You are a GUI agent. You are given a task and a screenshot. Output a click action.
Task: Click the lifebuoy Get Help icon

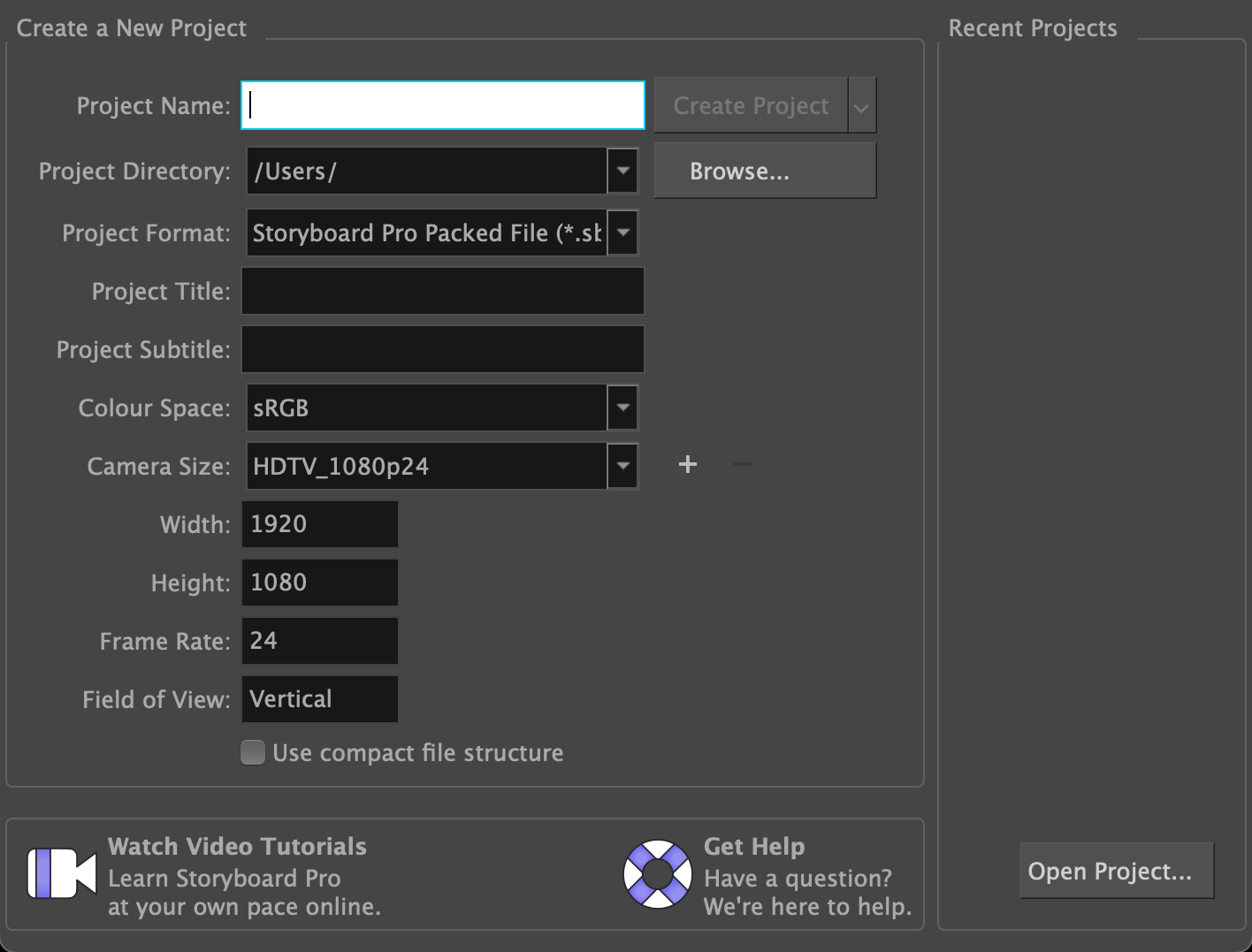657,873
